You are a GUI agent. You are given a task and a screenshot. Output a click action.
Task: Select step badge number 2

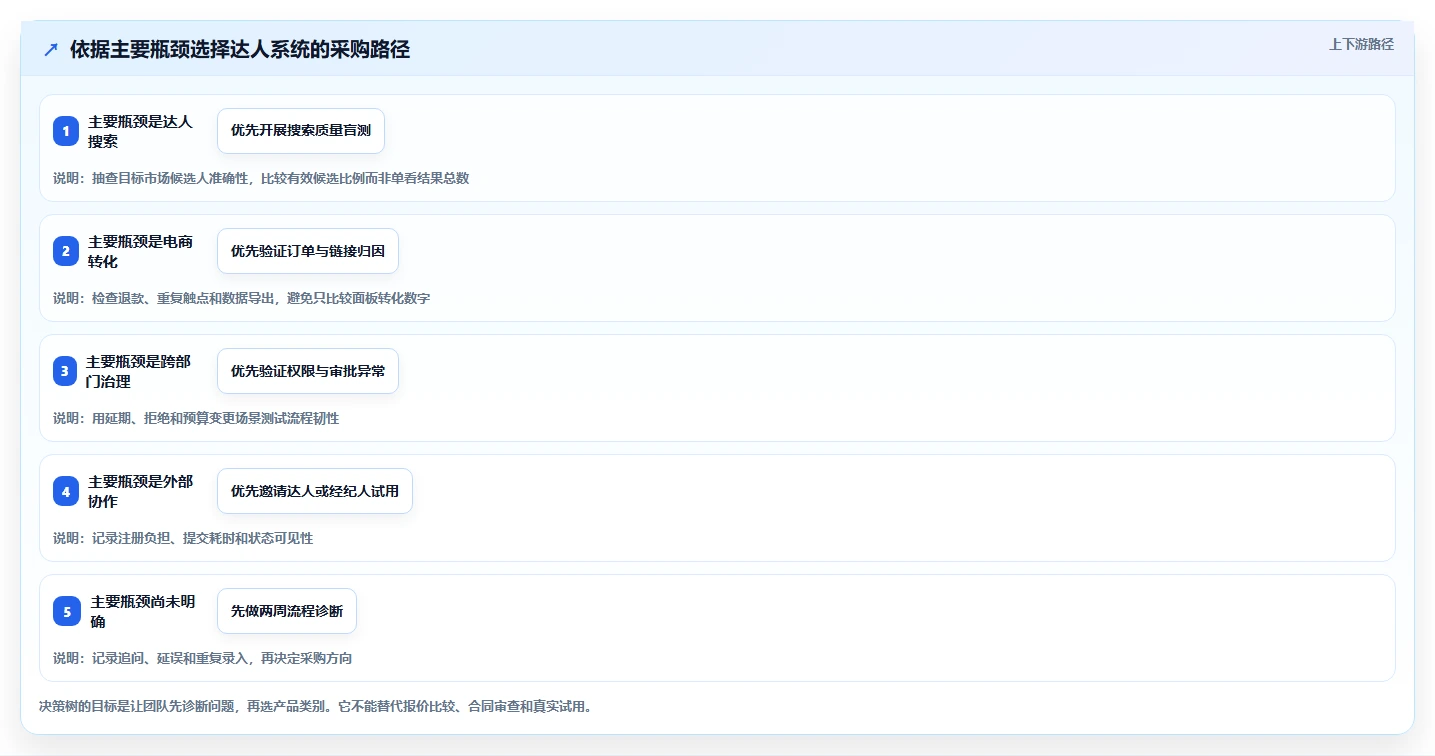pos(66,251)
